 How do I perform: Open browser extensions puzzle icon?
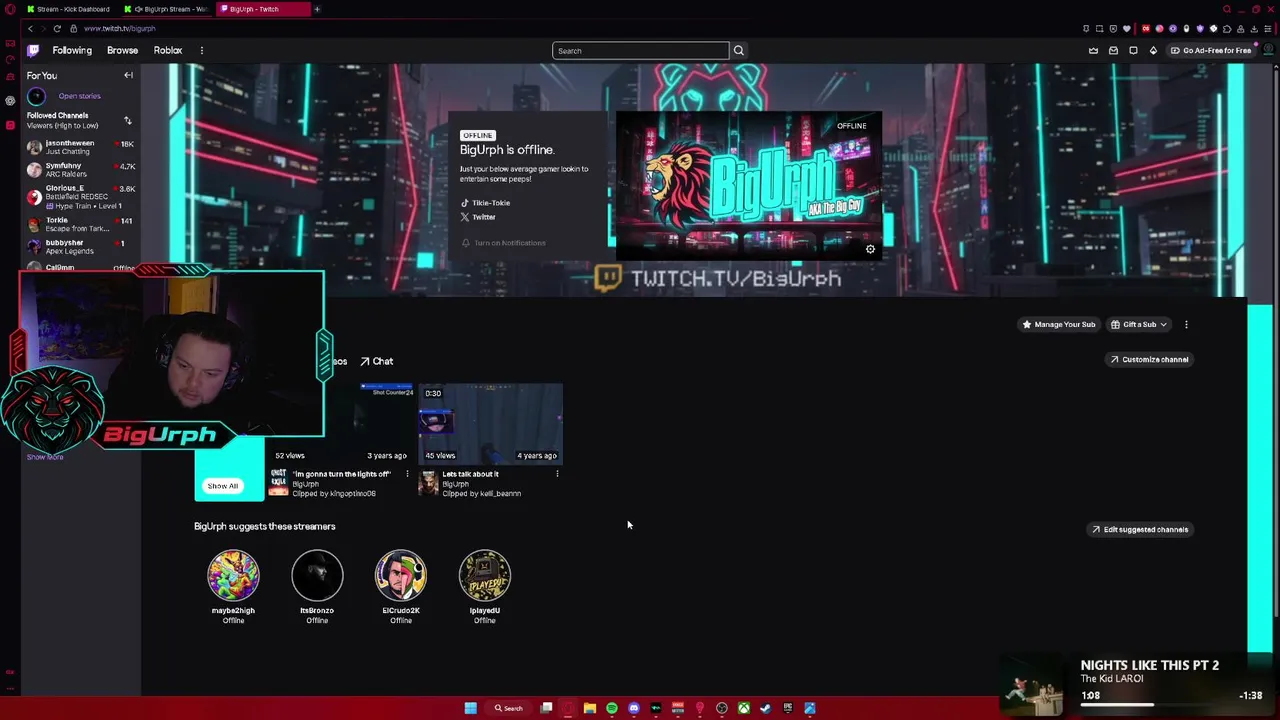(1226, 28)
